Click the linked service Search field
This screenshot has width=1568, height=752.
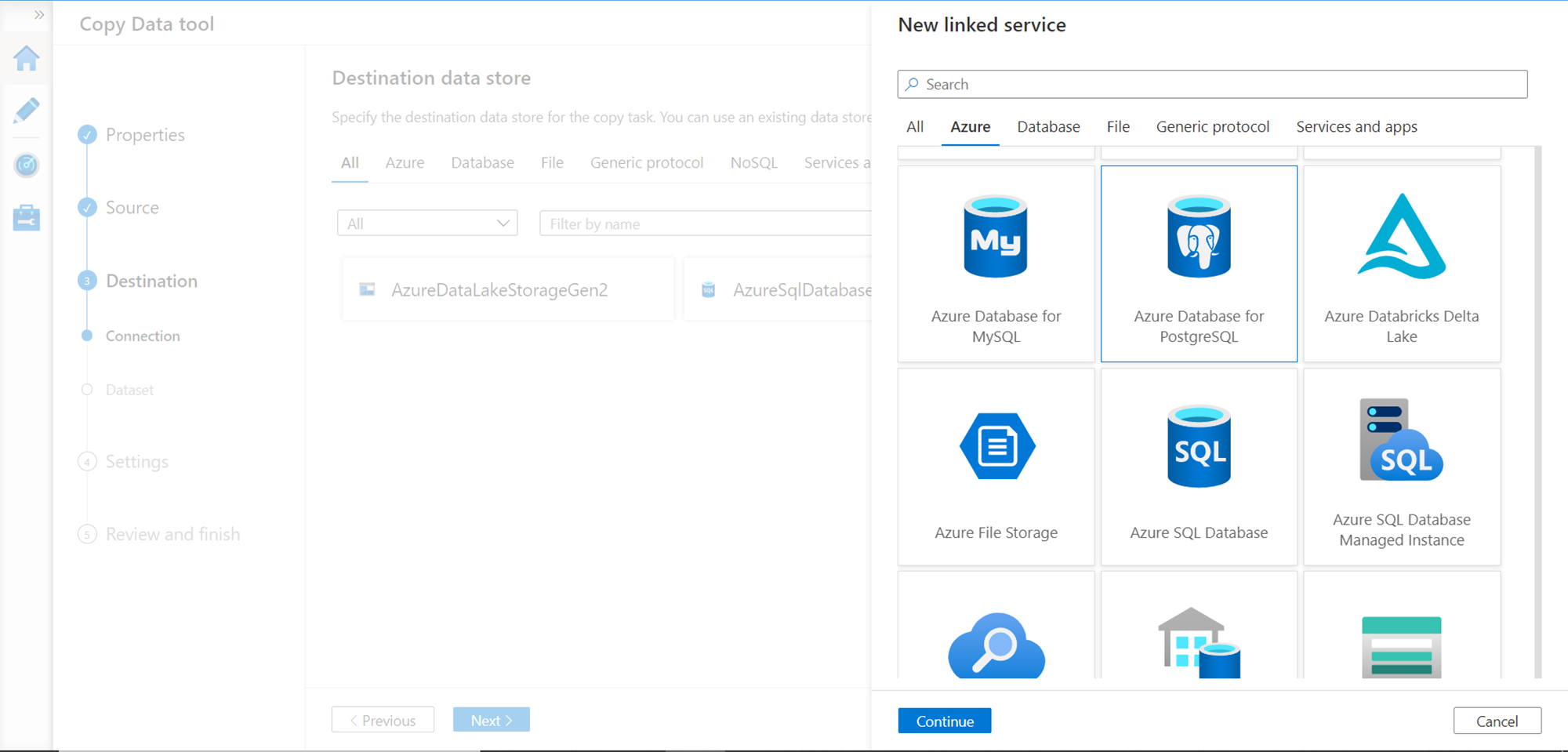[1212, 84]
